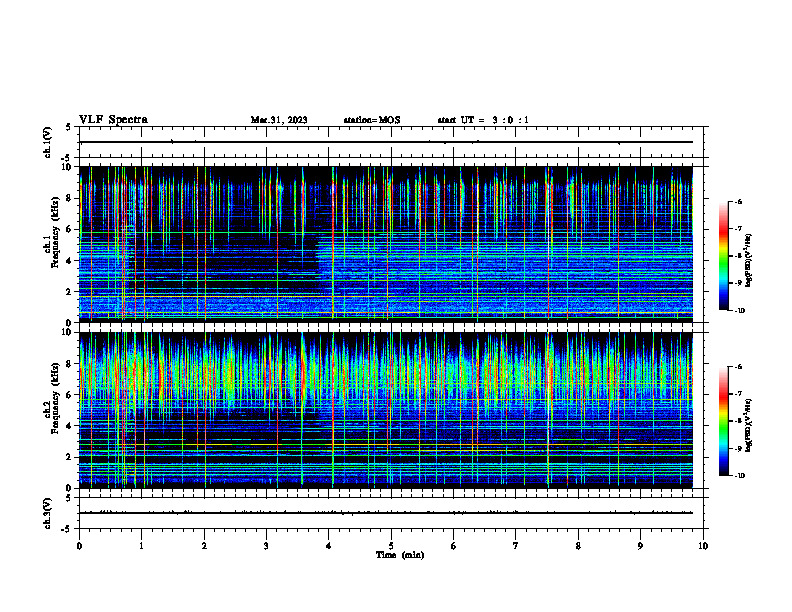Click the "-7" label on ch.2 color bar
The height and width of the screenshot is (612, 792).
click(738, 394)
